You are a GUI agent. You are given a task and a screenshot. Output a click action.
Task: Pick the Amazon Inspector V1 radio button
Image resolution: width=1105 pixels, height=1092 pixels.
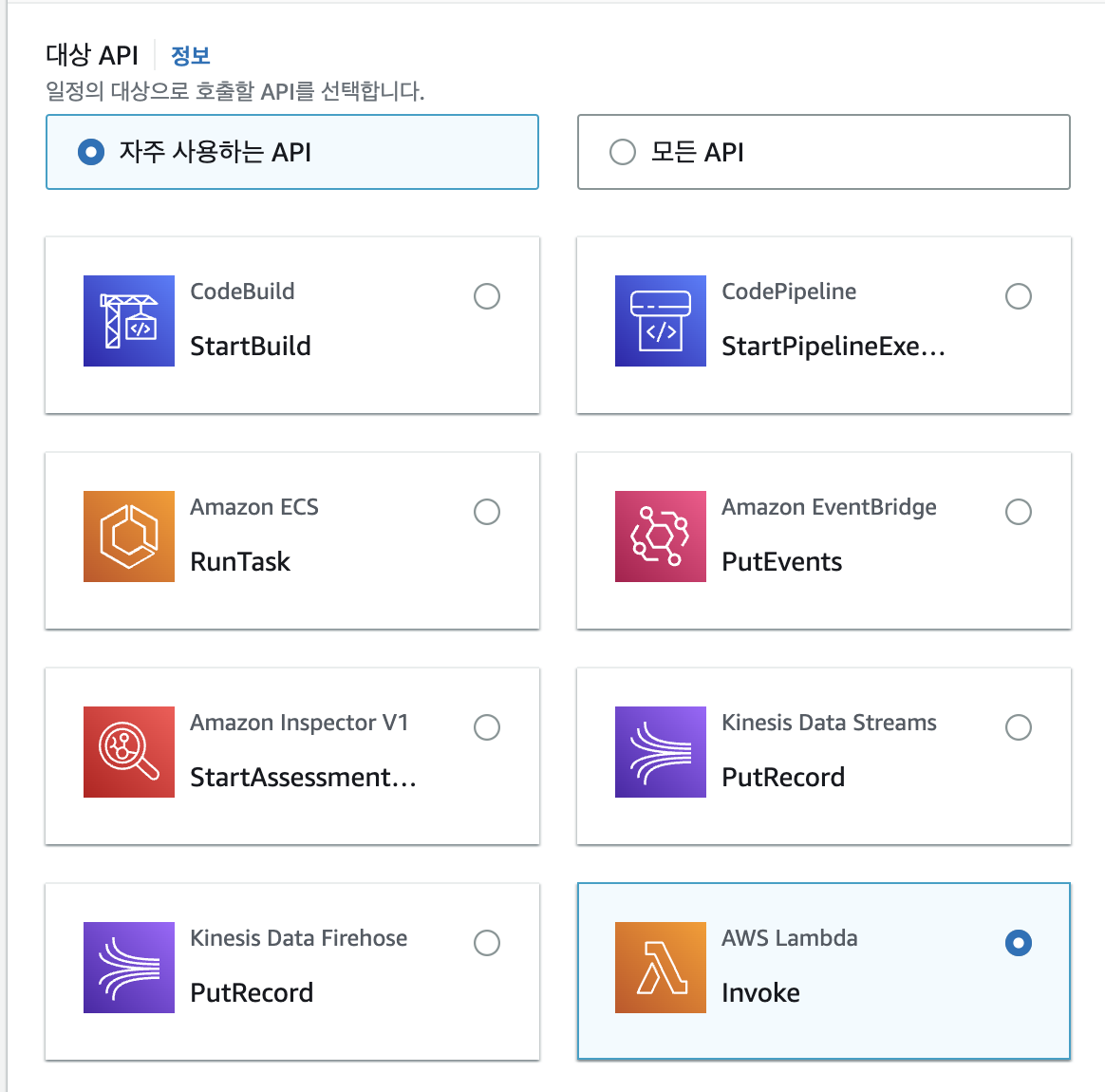click(x=487, y=727)
